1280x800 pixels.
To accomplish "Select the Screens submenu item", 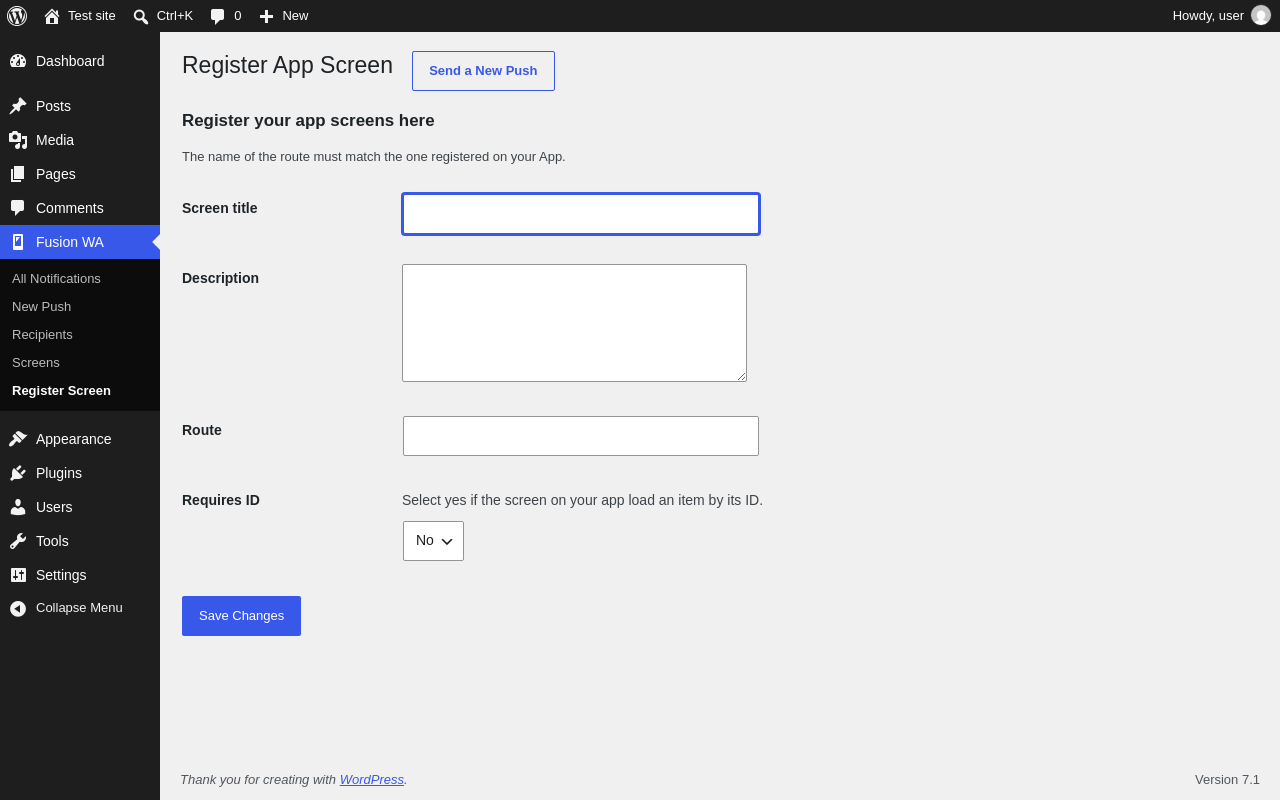I will click(x=36, y=363).
